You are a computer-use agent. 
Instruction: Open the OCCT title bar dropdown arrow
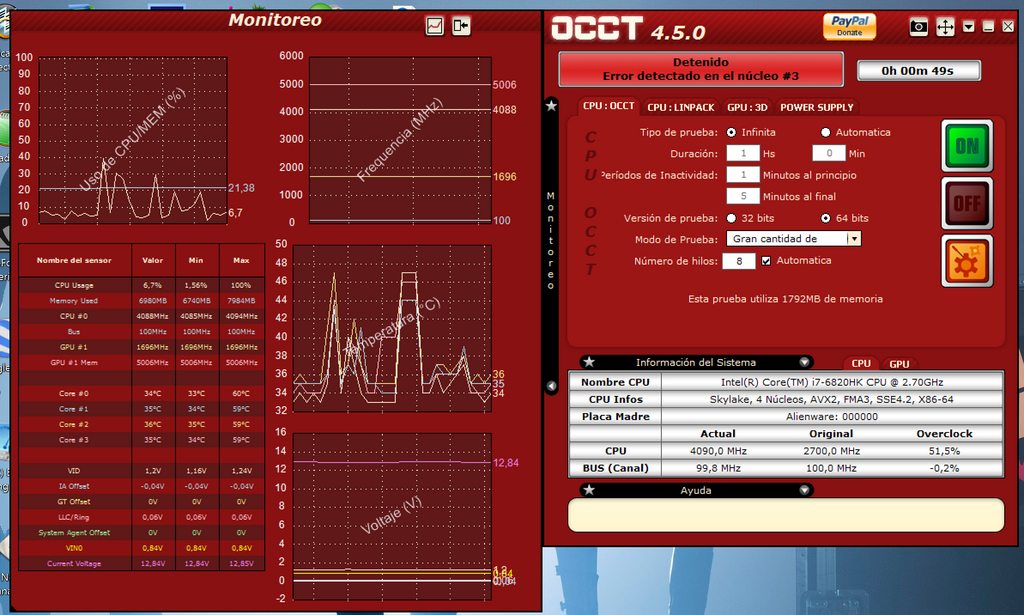coord(969,27)
